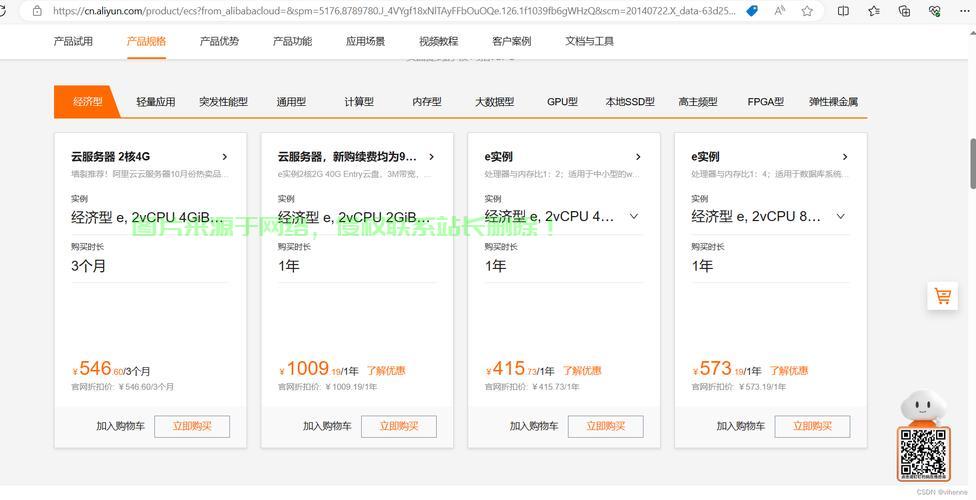Open the 内存型 instance type tab
Screen dimensions: 976x500
click(427, 102)
